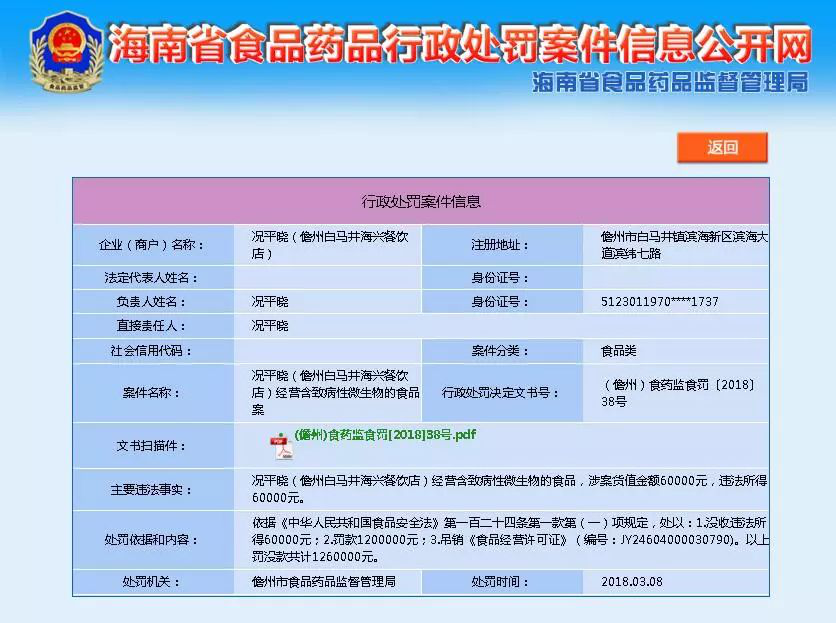Open link (儋州)食药监食罚[2018]38号.pdf

pos(385,435)
